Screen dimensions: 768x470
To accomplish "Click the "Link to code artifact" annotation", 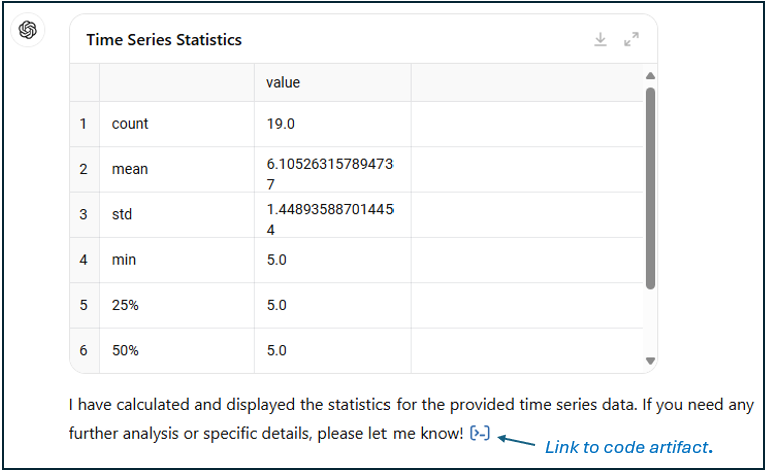I will (629, 447).
